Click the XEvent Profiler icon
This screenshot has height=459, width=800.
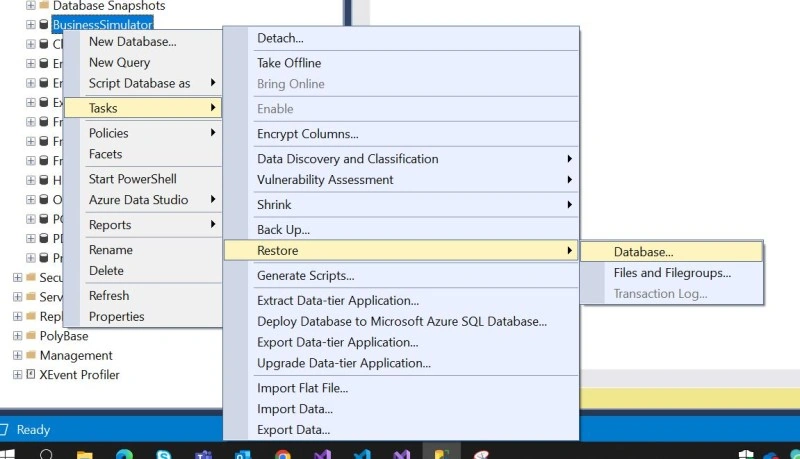pos(31,374)
